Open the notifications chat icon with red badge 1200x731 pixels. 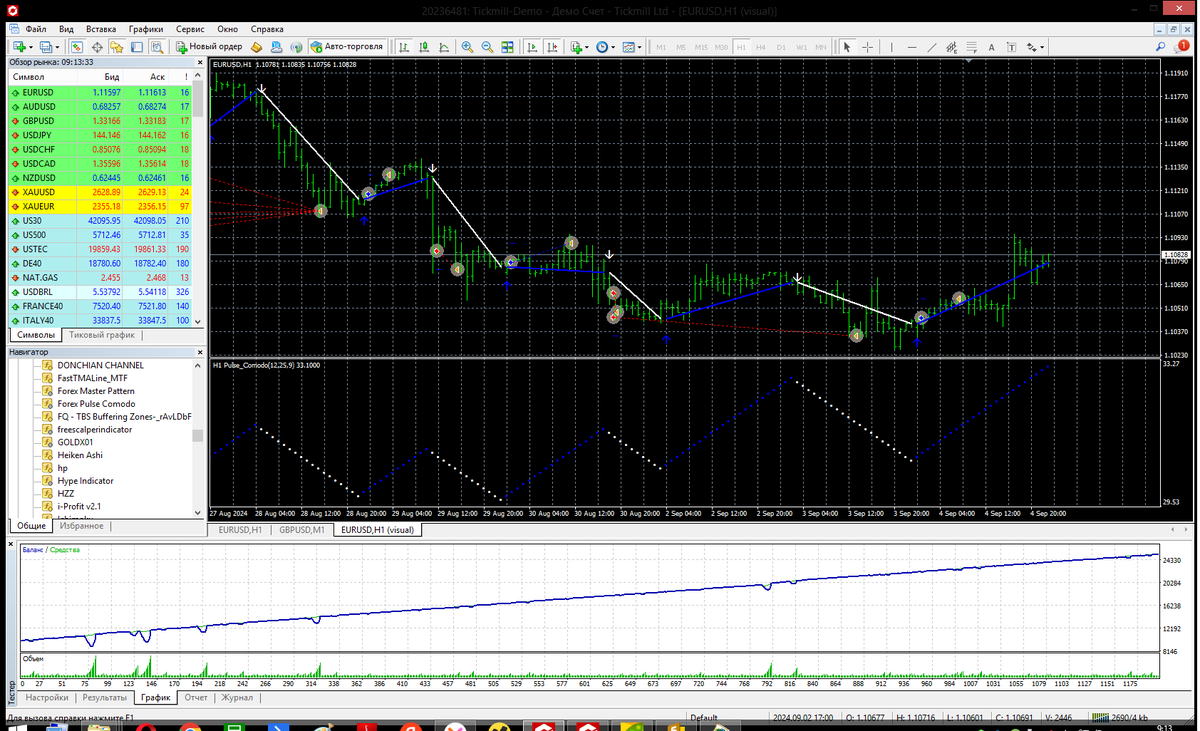click(x=1182, y=47)
